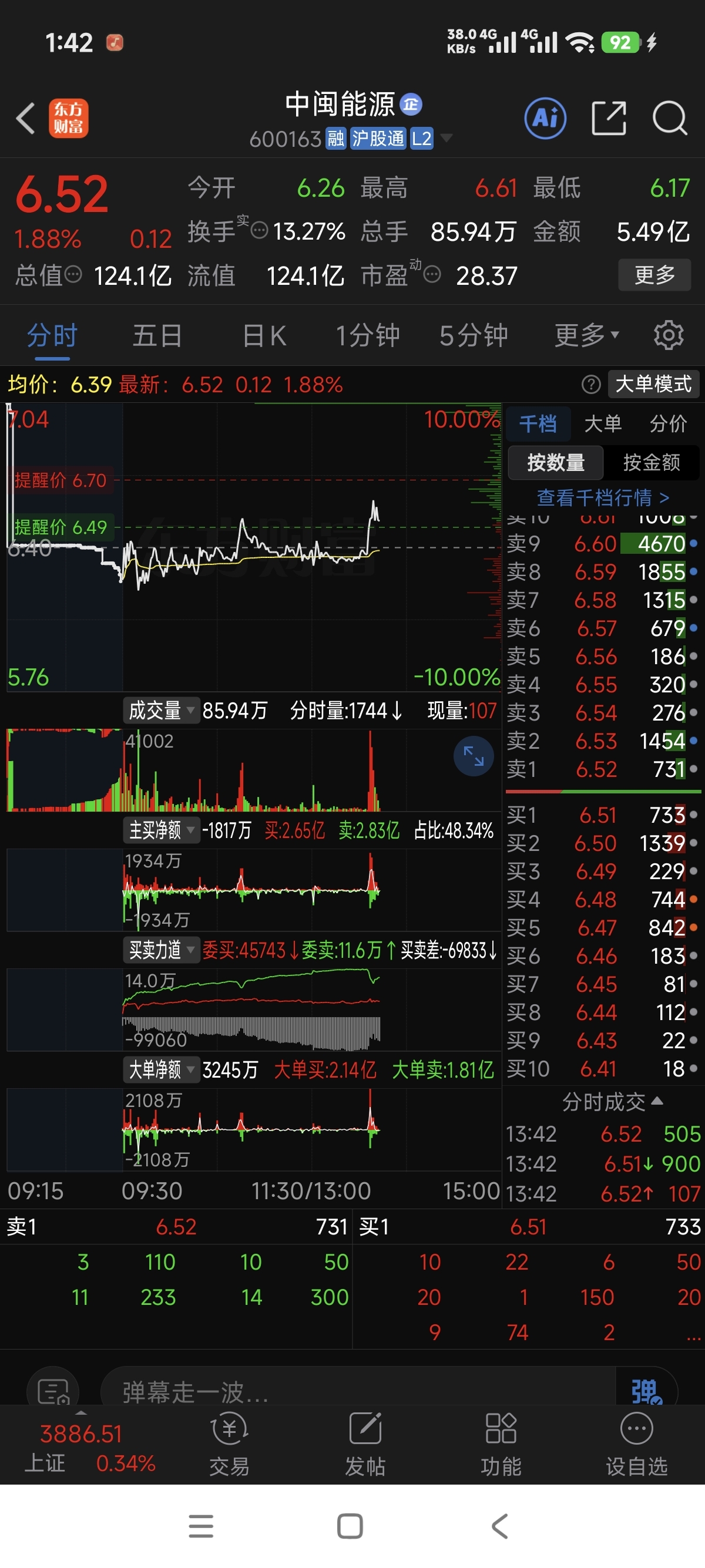
Task: Expand chart with fullscreen arrows icon
Action: tap(473, 756)
